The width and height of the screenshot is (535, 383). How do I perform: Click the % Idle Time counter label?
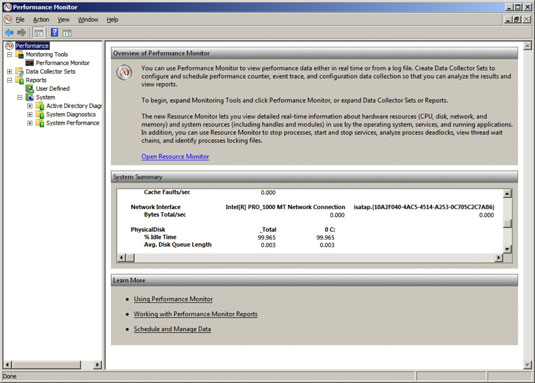click(160, 237)
